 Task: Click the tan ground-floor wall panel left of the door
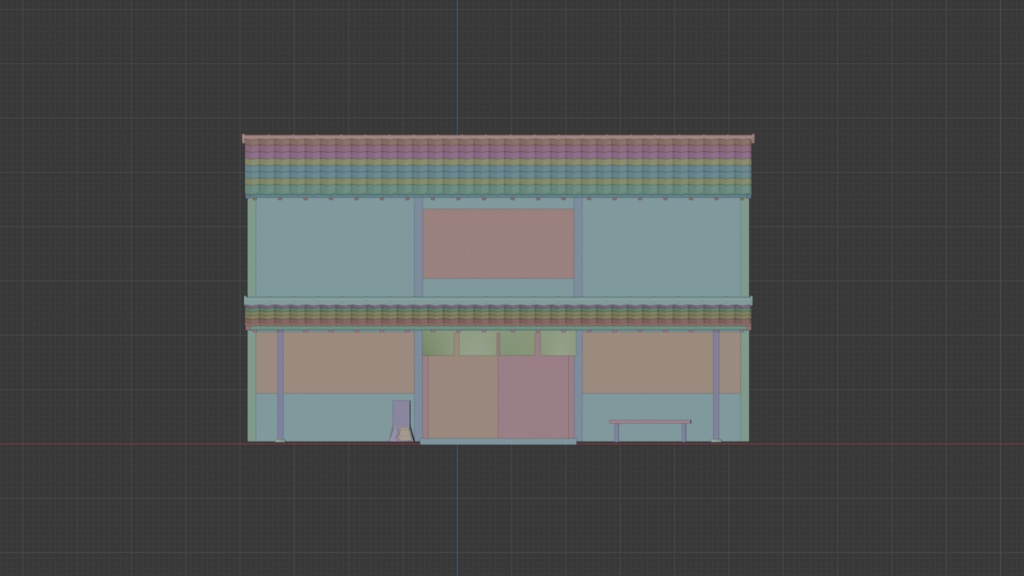[335, 362]
